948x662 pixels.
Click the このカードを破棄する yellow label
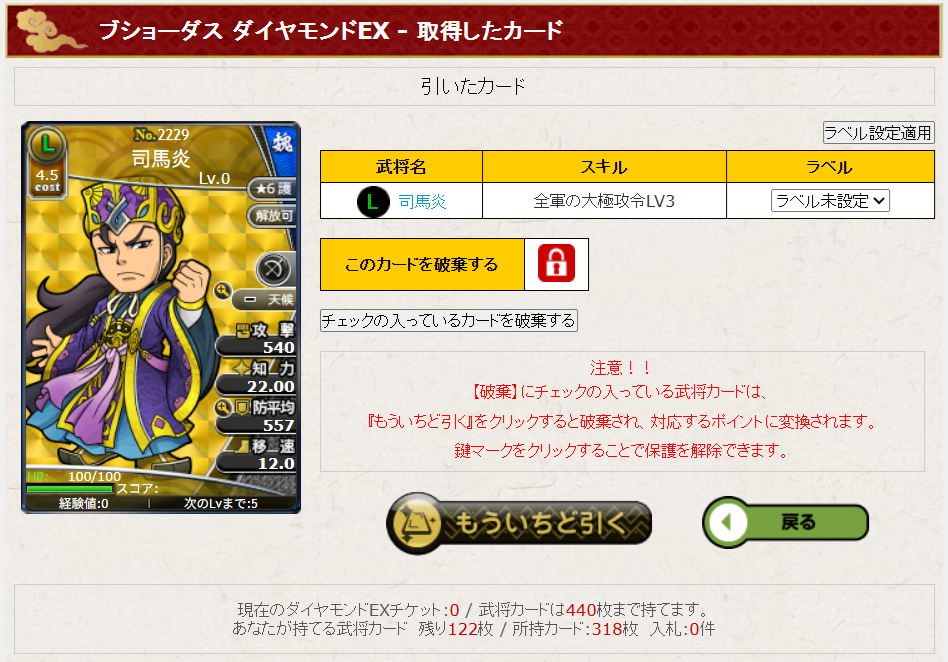click(422, 265)
